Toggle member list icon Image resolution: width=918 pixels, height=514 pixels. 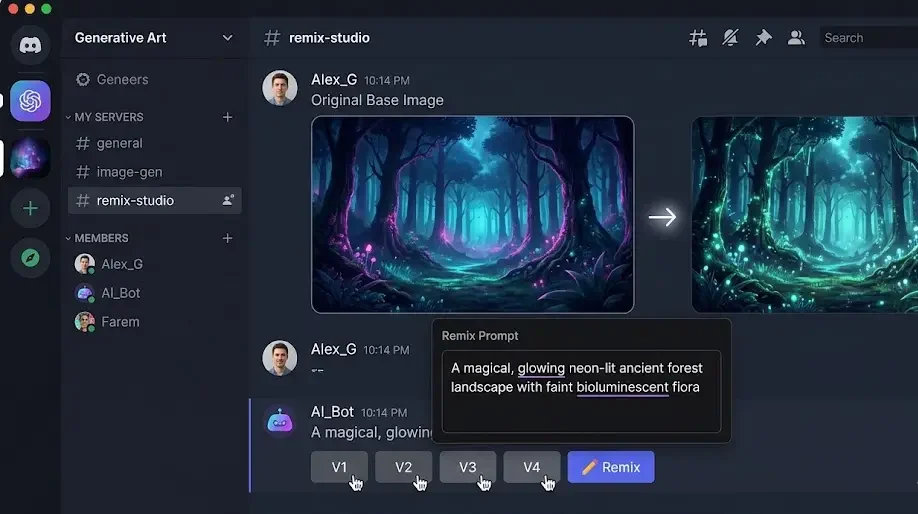[x=796, y=38]
